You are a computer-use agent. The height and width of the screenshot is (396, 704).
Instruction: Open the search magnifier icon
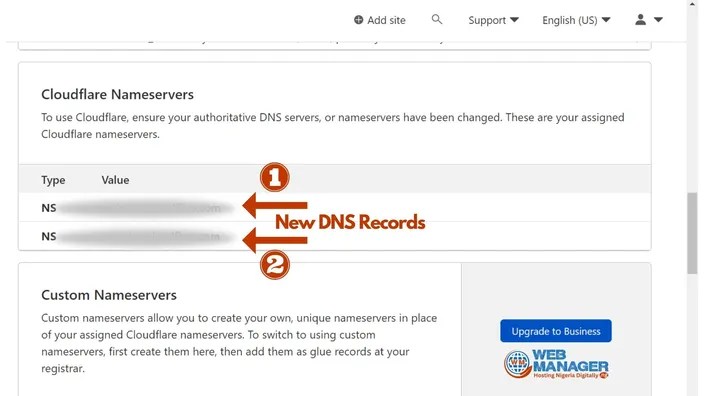(436, 19)
